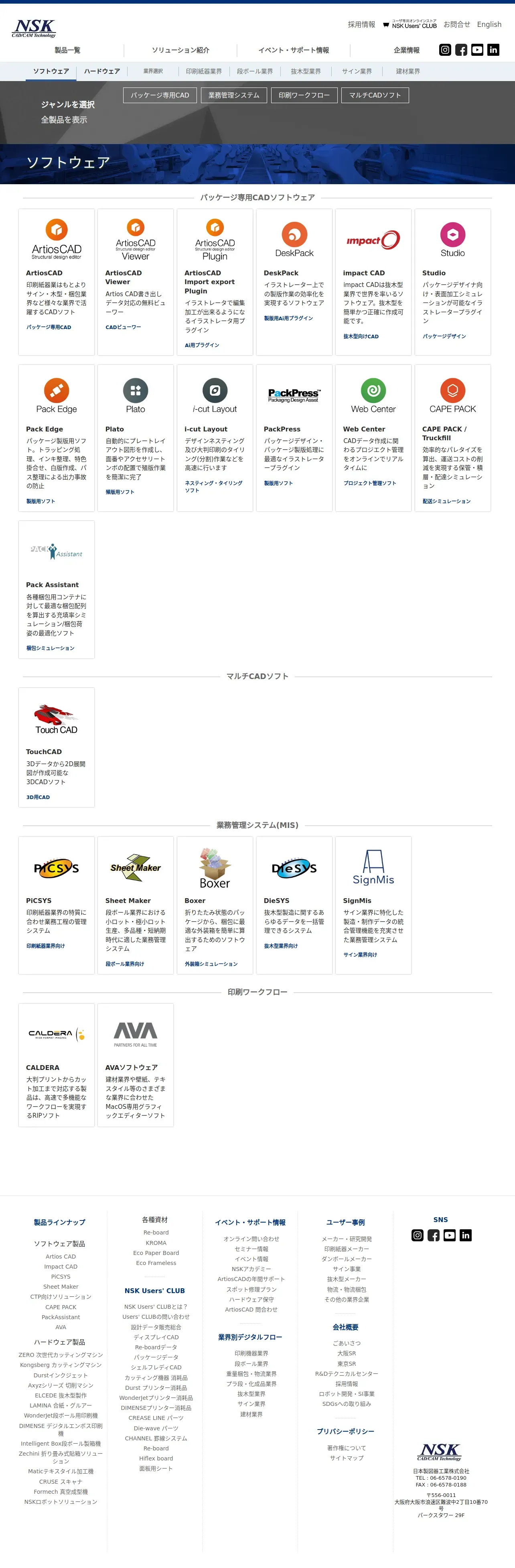Open the 製版用Ai用プラグイン tag under DeskPack

[289, 318]
